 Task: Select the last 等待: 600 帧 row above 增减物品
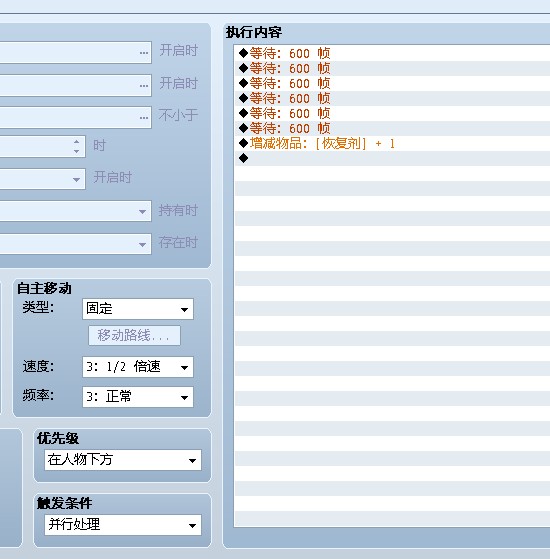392,128
